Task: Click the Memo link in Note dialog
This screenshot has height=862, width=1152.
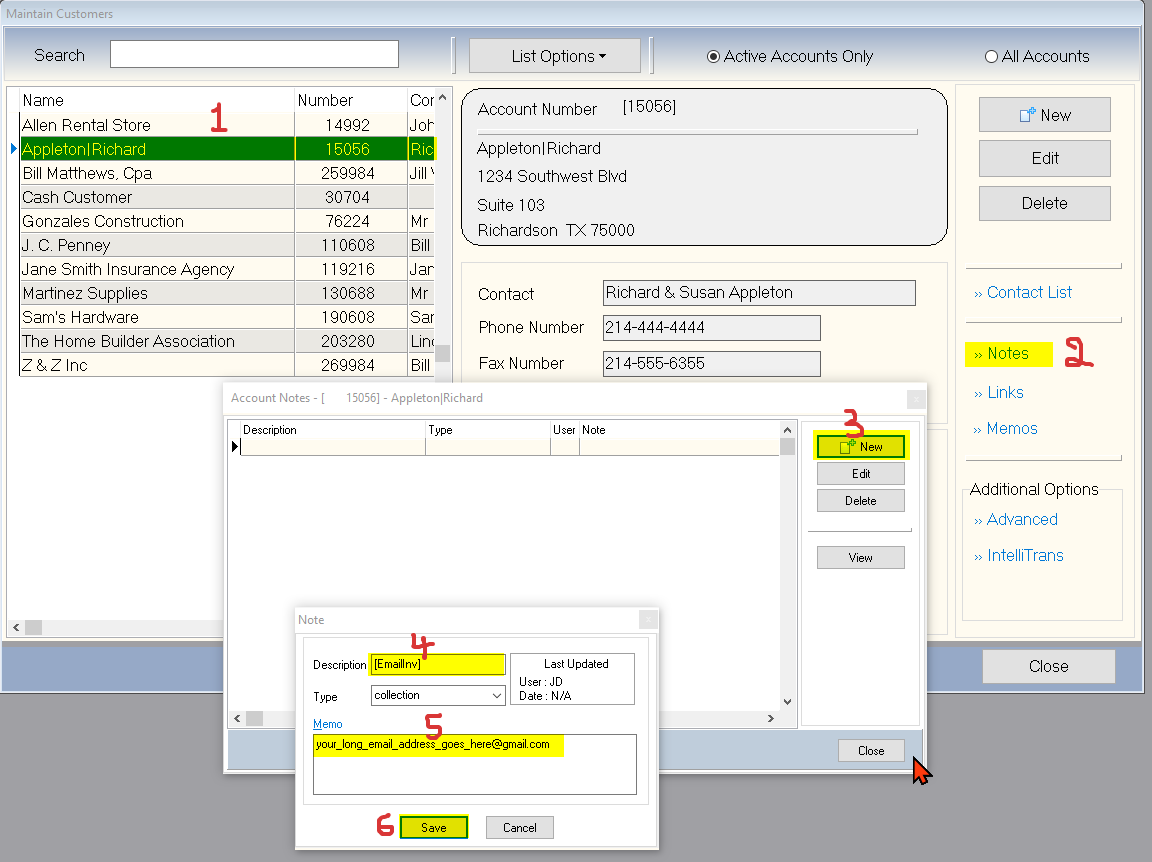Action: coord(328,724)
